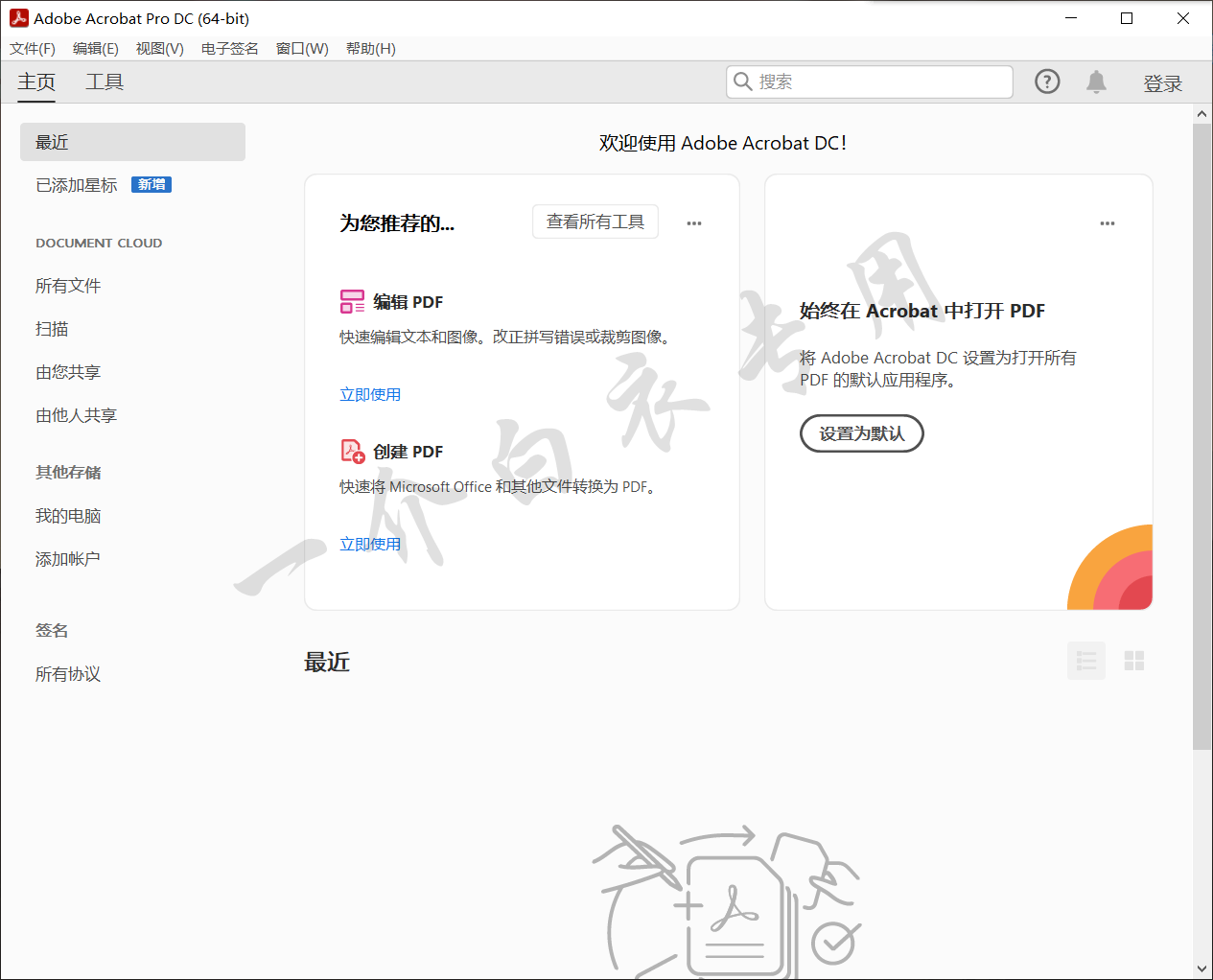Image resolution: width=1213 pixels, height=980 pixels.
Task: Open the Acrobat app icon menu in the title bar
Action: pos(18,18)
